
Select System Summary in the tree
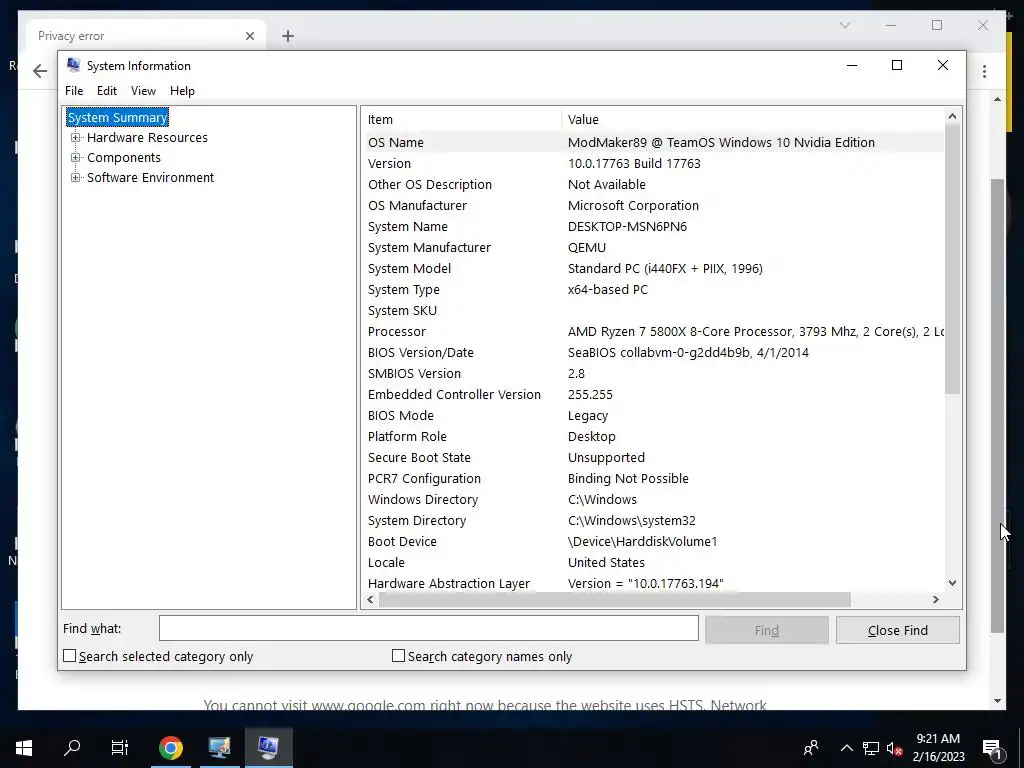click(x=118, y=118)
